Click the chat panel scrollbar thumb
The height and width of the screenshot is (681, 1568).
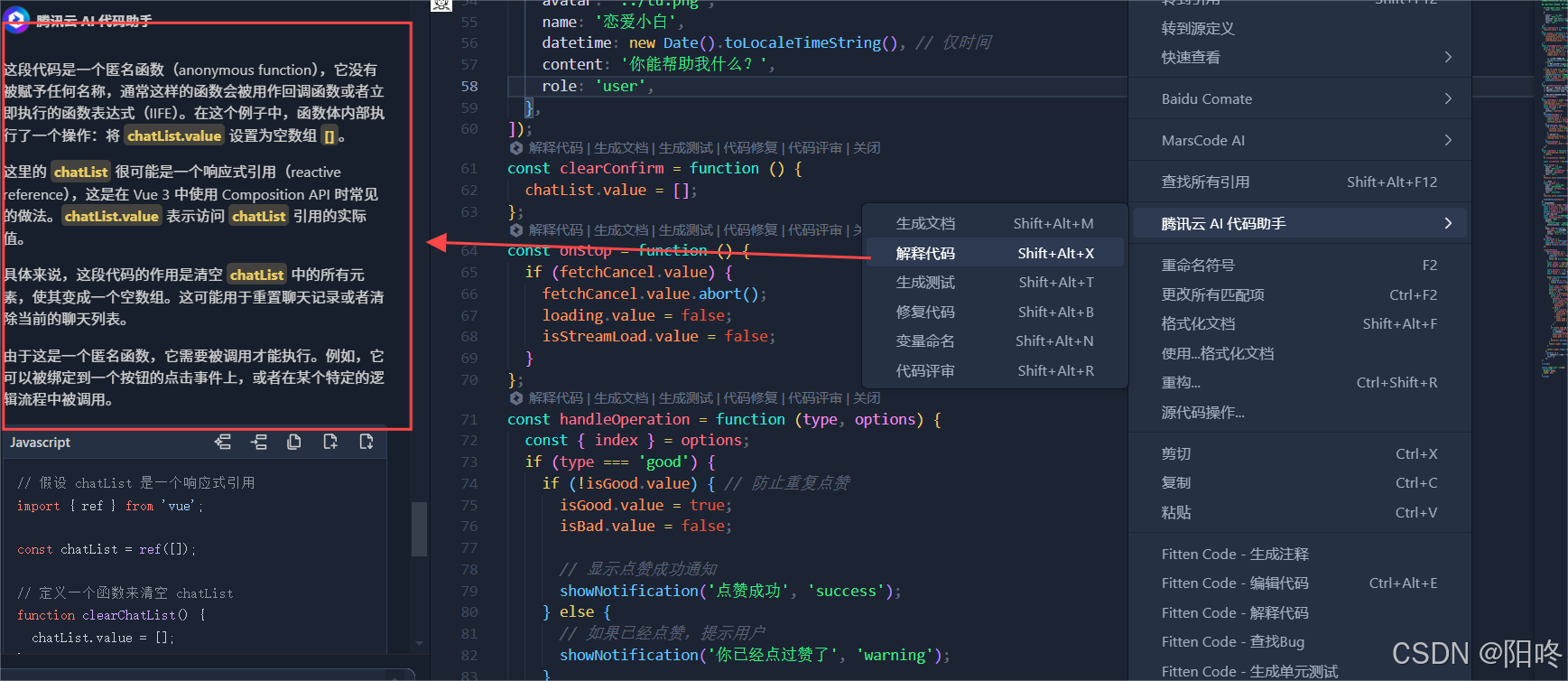point(419,528)
